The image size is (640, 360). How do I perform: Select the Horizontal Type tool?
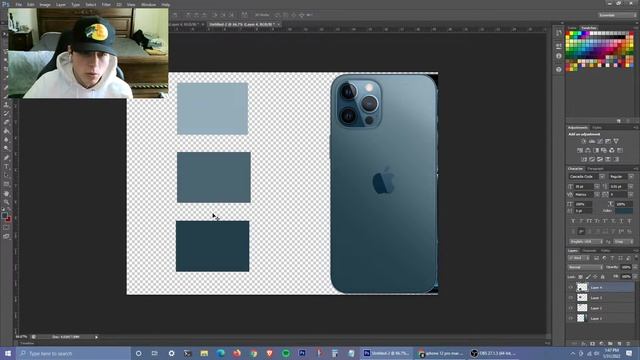click(x=6, y=167)
